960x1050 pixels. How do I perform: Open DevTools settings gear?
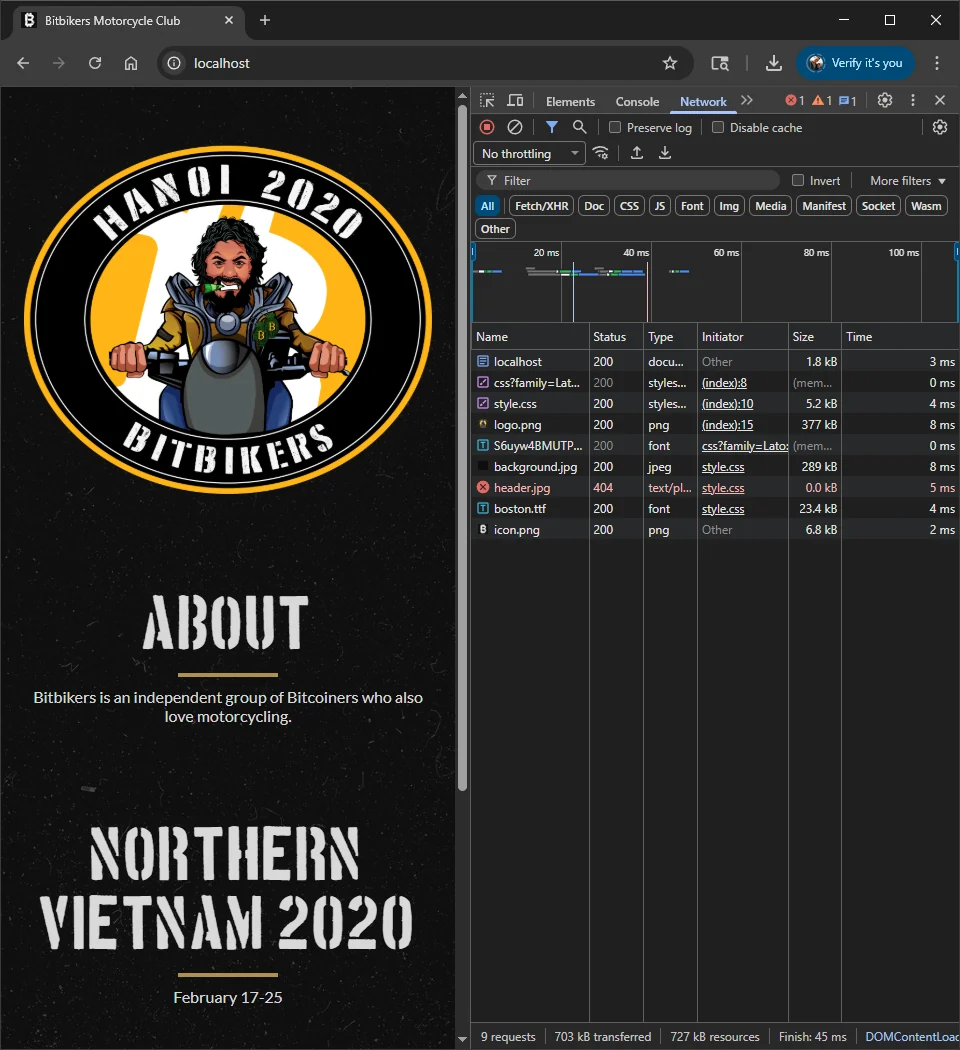click(x=885, y=100)
